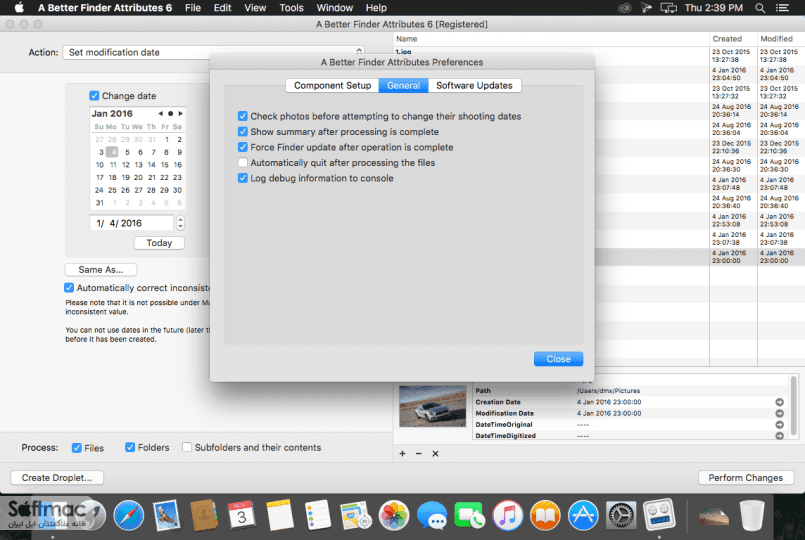Open Messages in the Dock
805x540 pixels.
coord(432,515)
